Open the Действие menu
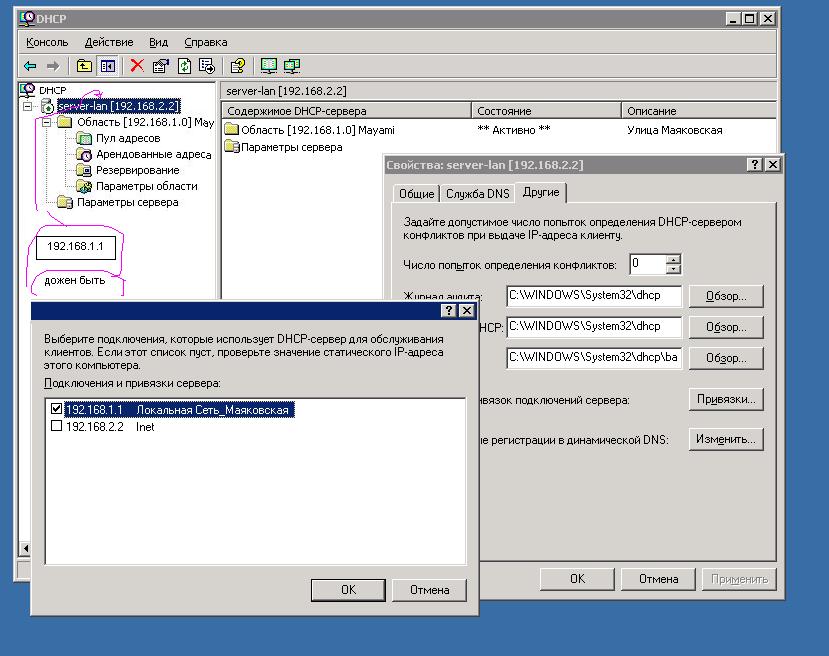 click(108, 42)
